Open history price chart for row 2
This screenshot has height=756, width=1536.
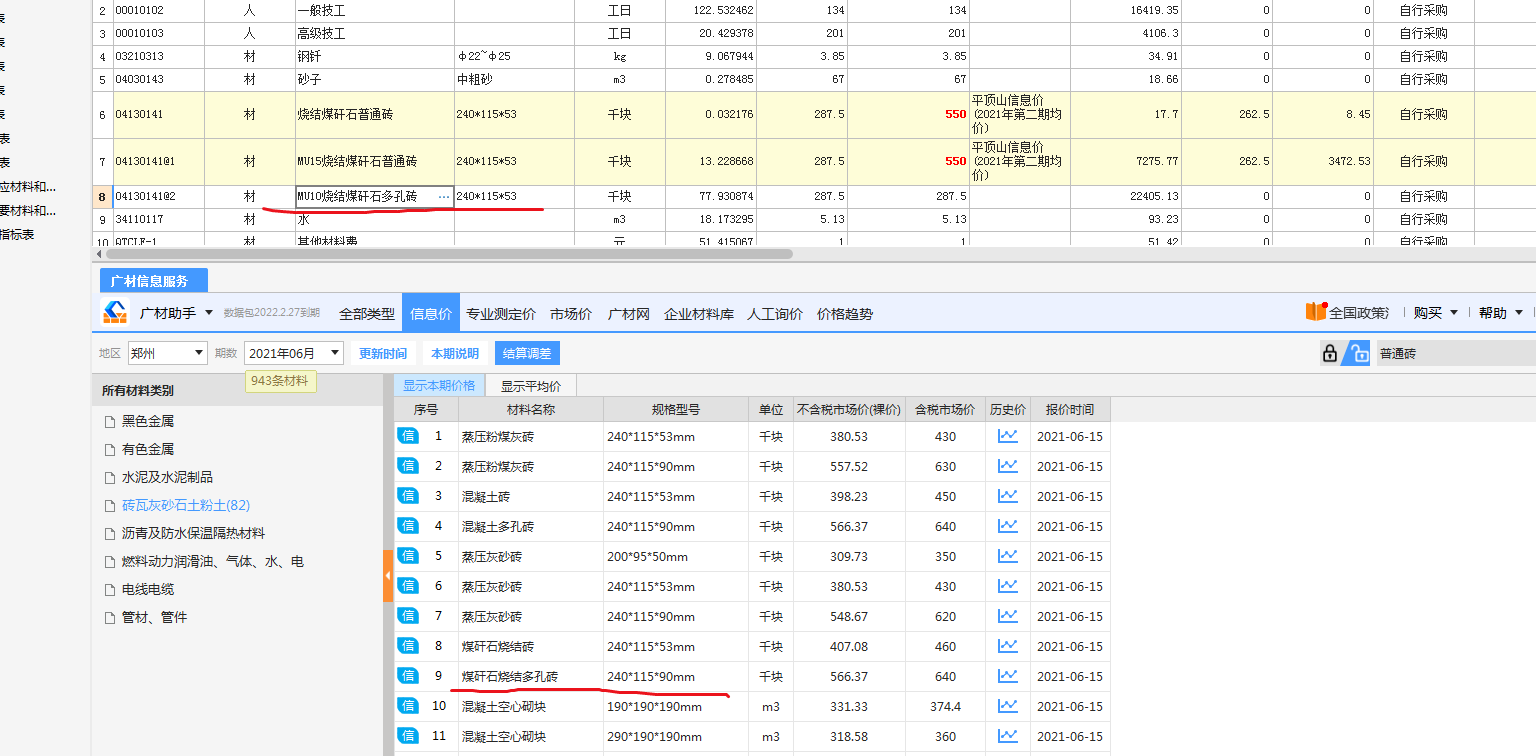pos(1007,466)
